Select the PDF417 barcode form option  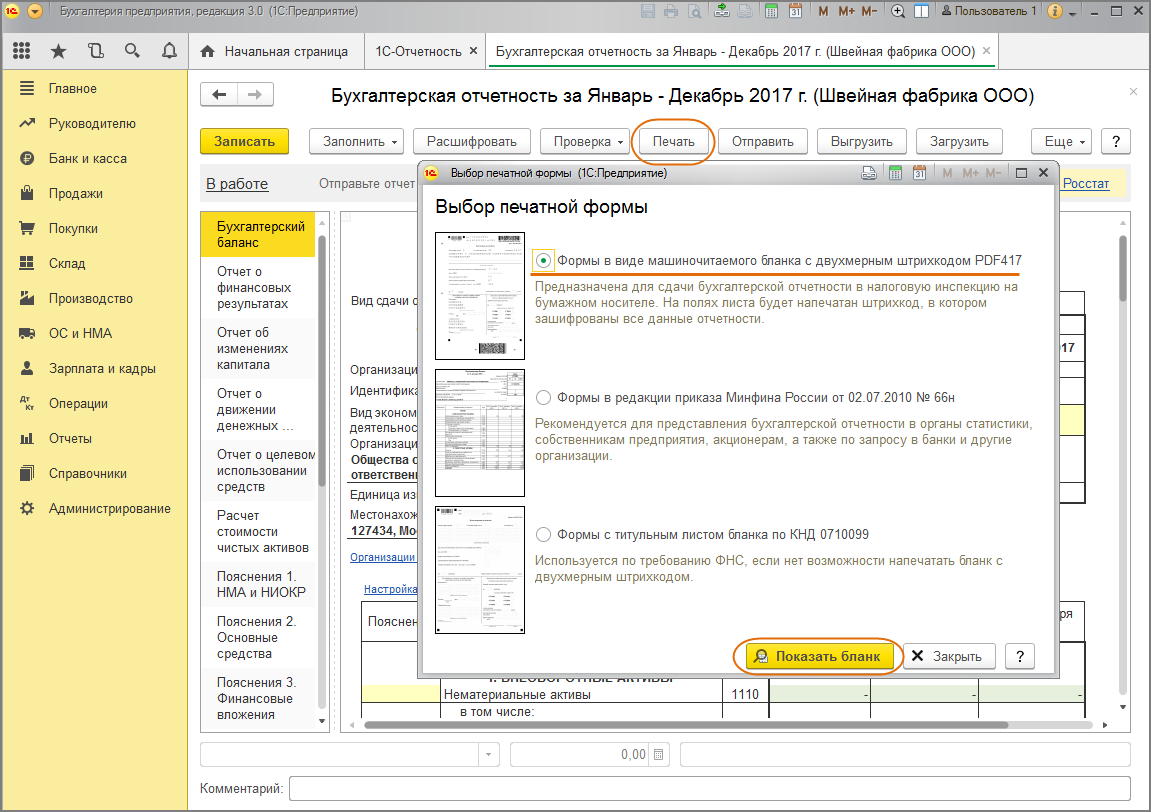point(543,260)
